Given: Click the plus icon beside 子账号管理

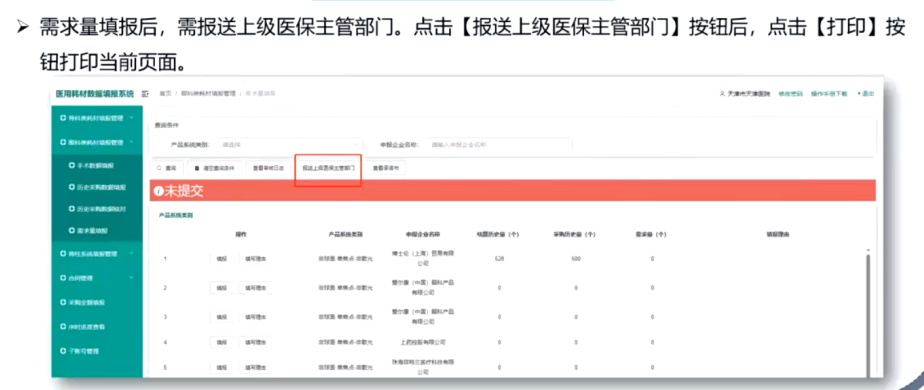Looking at the screenshot, I should click(x=63, y=351).
